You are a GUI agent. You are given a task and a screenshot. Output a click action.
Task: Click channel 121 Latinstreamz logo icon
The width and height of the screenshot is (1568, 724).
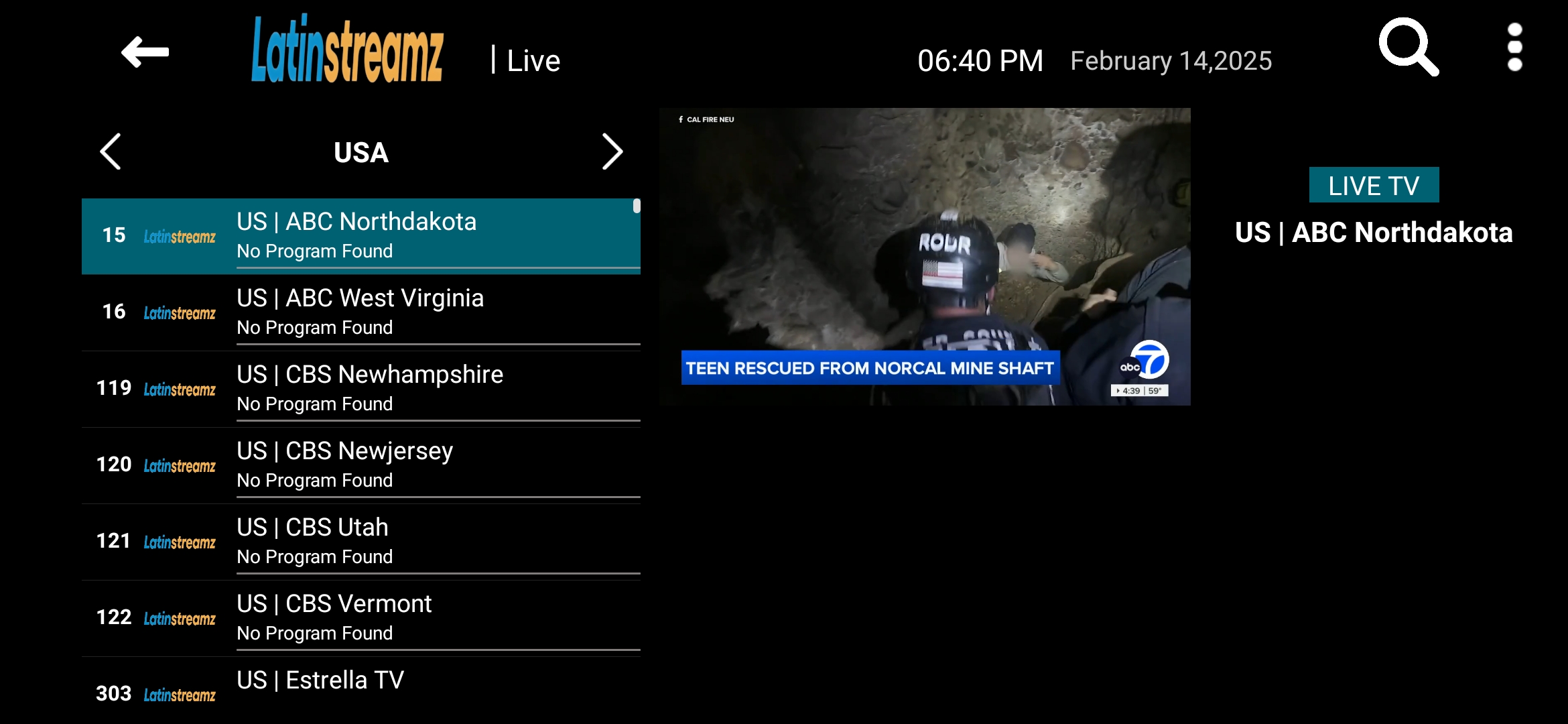point(180,542)
